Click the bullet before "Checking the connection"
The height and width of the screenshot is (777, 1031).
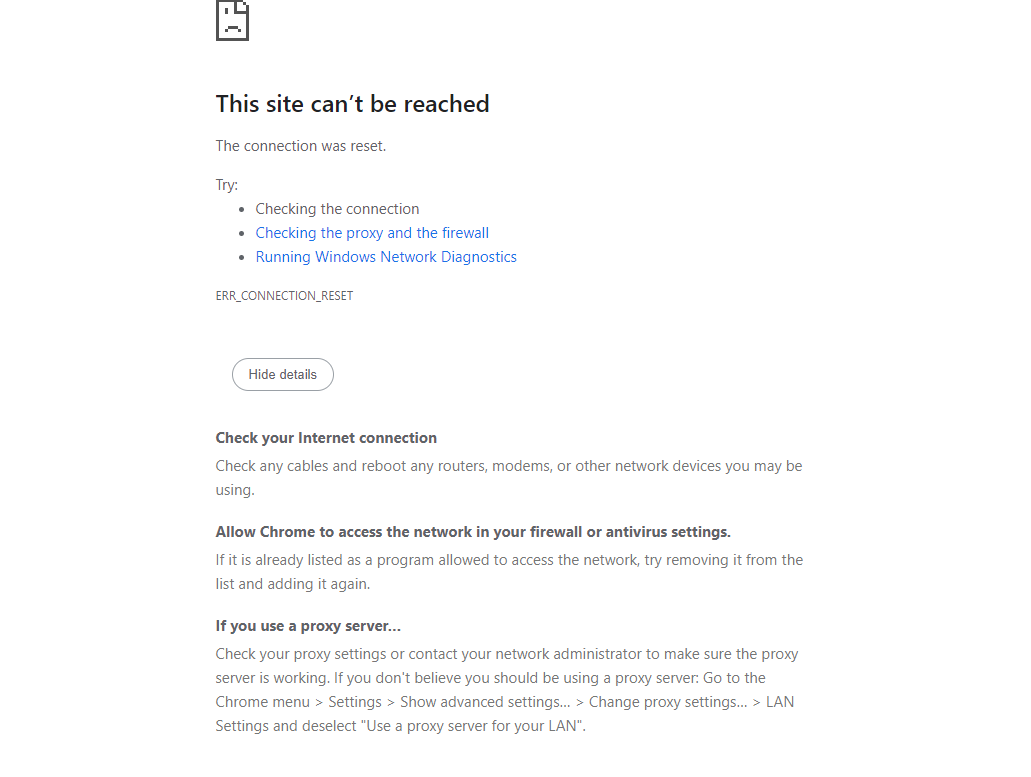[242, 210]
